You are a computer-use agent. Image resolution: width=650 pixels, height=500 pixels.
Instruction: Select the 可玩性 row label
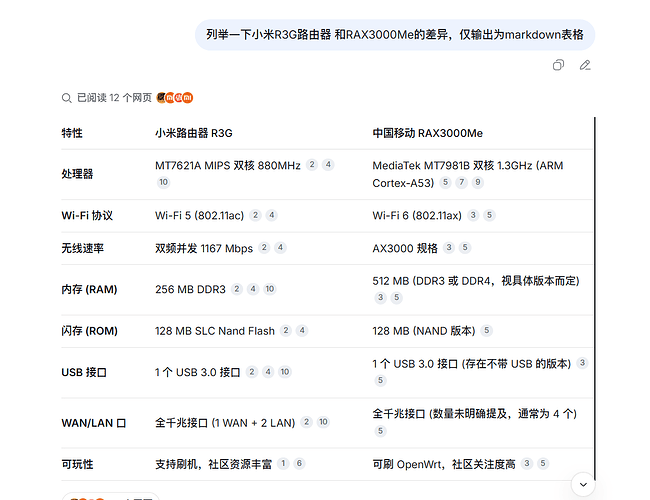coord(77,464)
